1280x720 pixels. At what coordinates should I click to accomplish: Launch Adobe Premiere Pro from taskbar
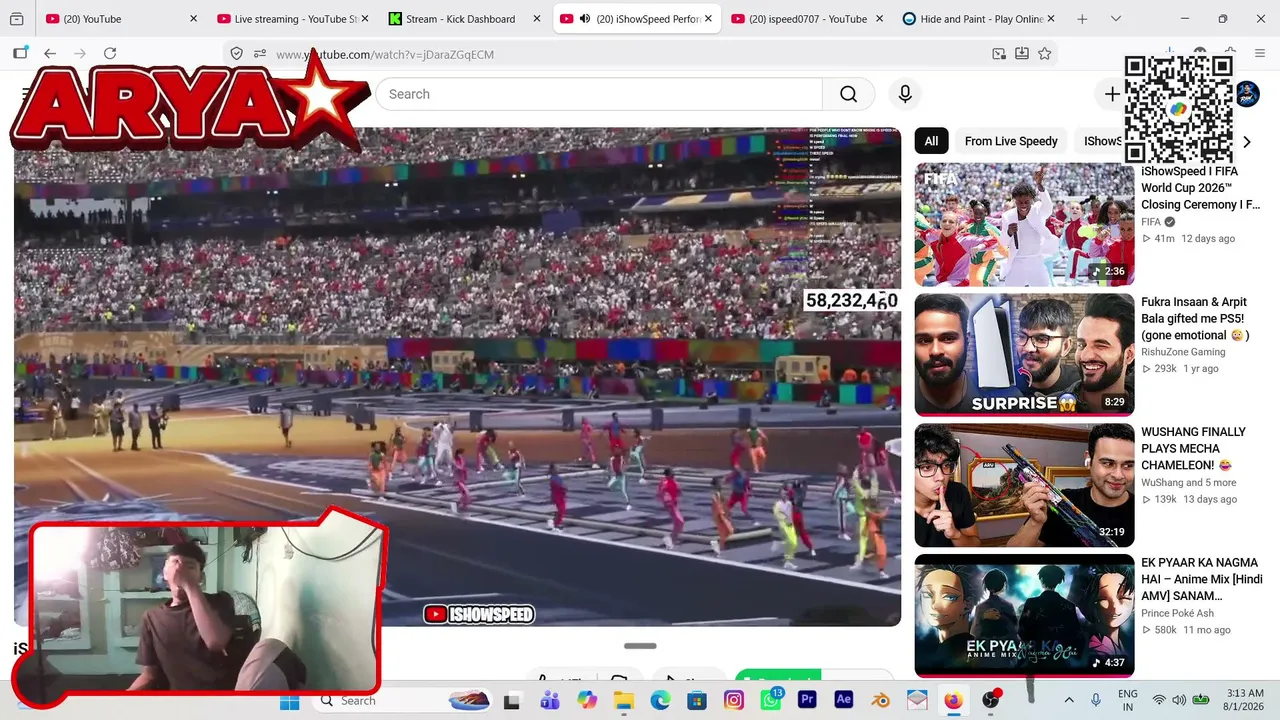coord(807,701)
